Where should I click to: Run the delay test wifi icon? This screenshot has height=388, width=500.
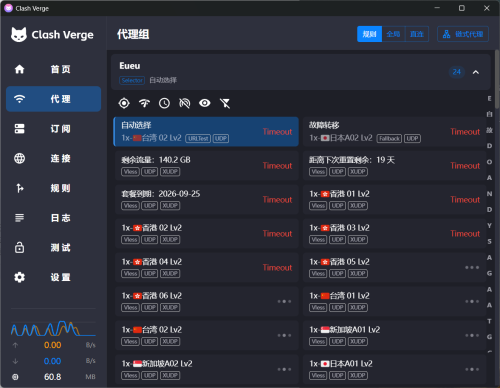coord(144,103)
